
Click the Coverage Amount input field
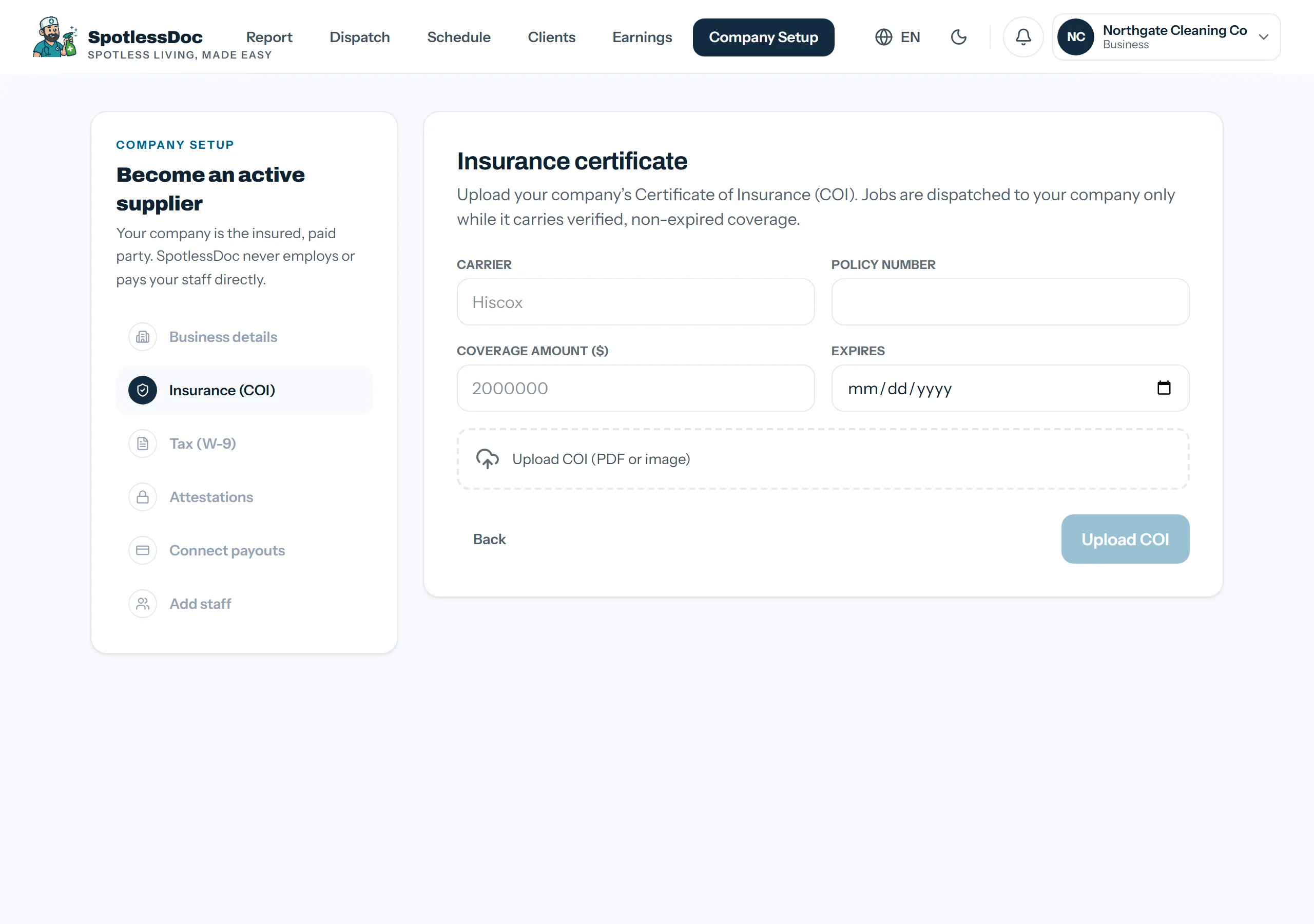click(635, 388)
